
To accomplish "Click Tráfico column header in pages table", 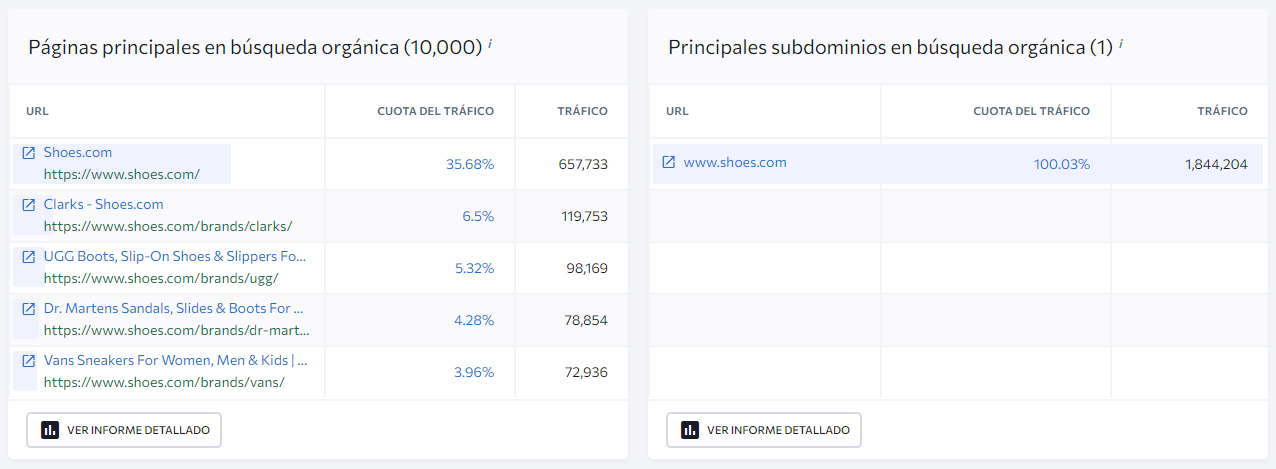I will [582, 111].
